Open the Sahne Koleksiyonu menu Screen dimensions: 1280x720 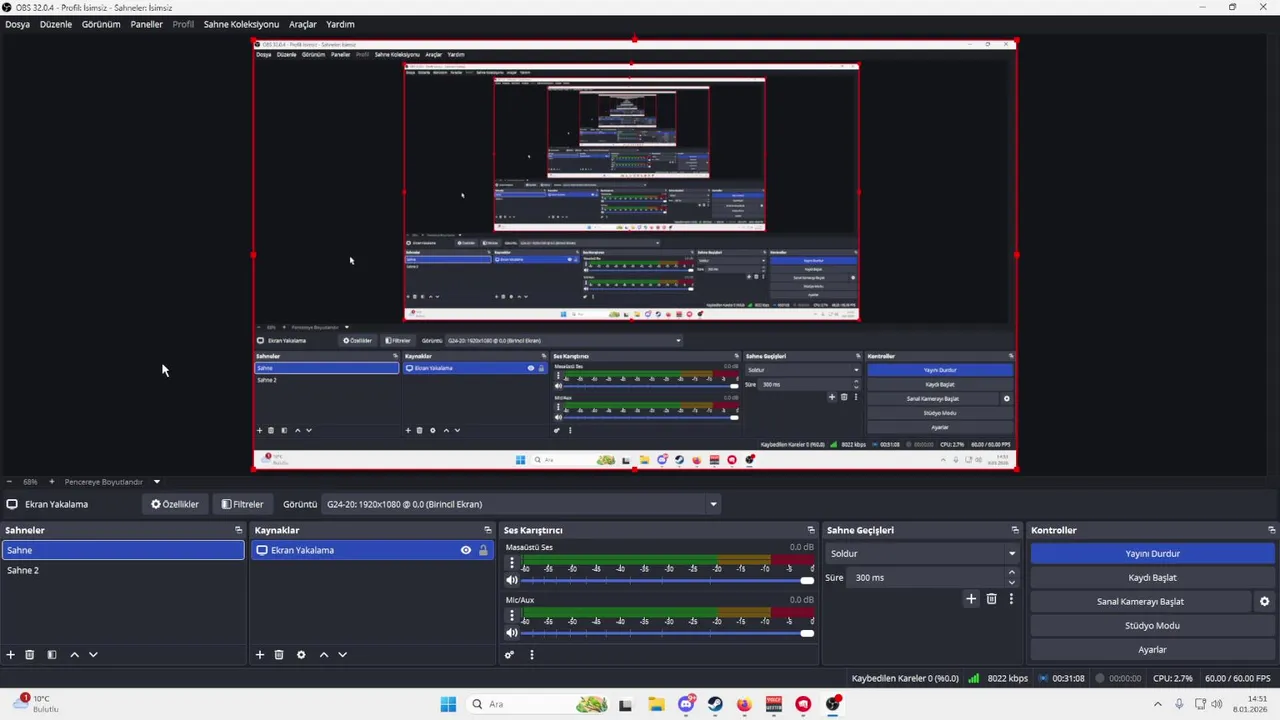(x=241, y=24)
